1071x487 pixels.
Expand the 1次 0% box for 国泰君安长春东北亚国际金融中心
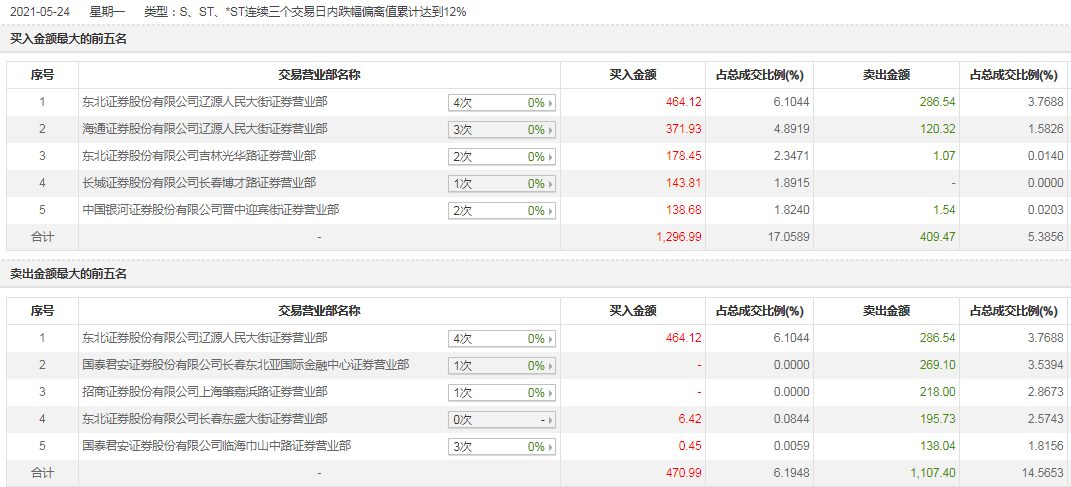point(502,365)
